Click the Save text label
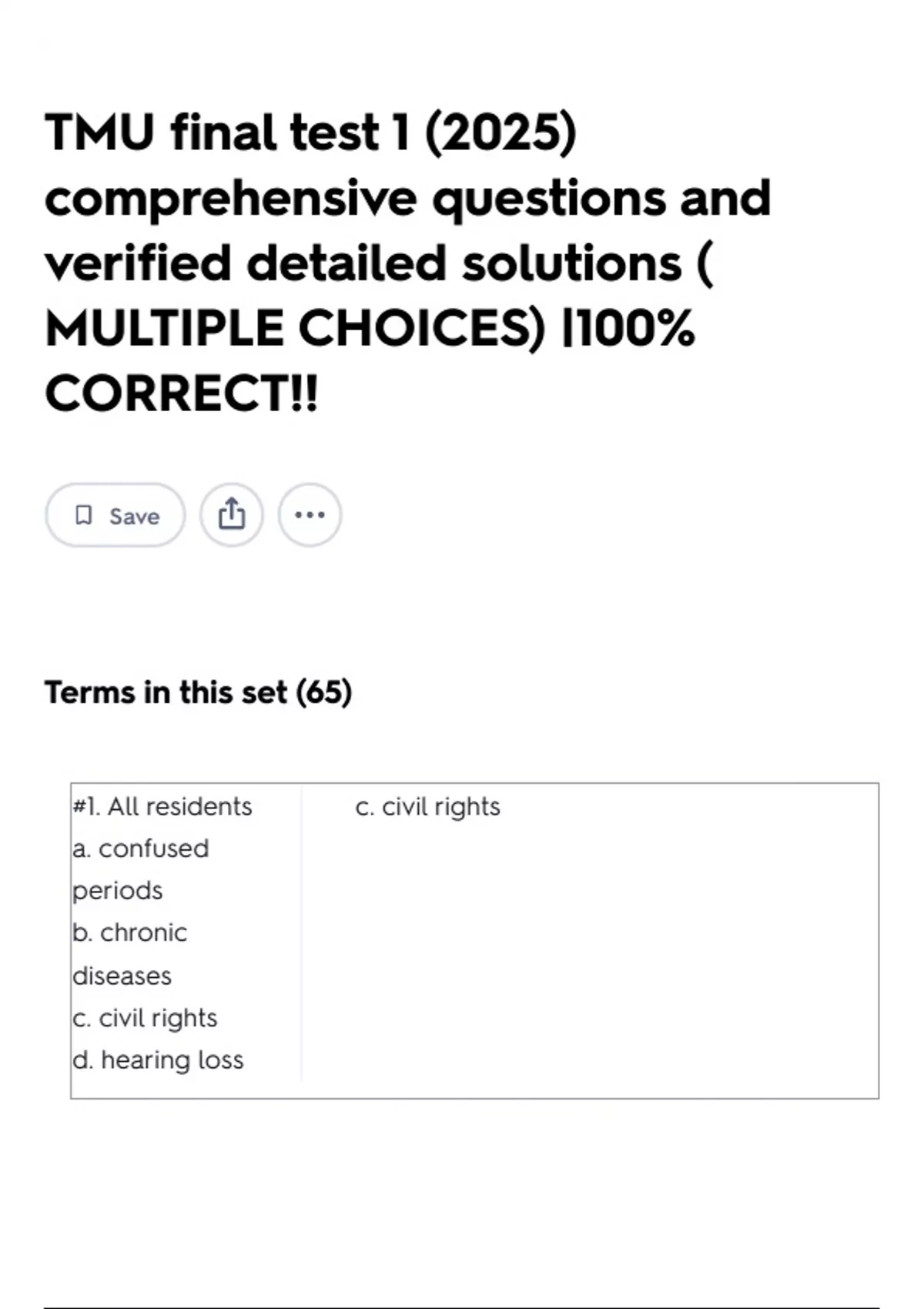The height and width of the screenshot is (1309, 924). 134,516
